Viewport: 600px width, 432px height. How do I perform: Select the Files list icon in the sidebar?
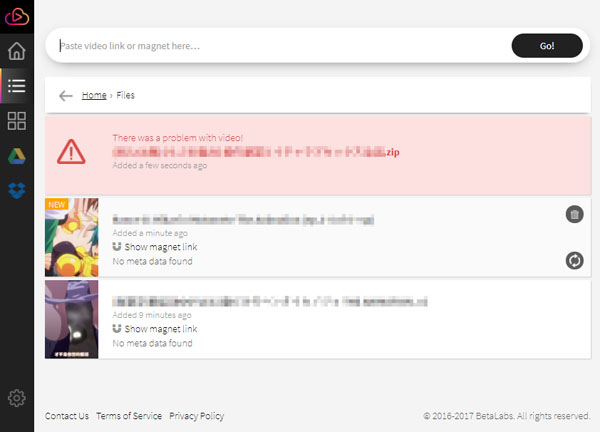(17, 86)
